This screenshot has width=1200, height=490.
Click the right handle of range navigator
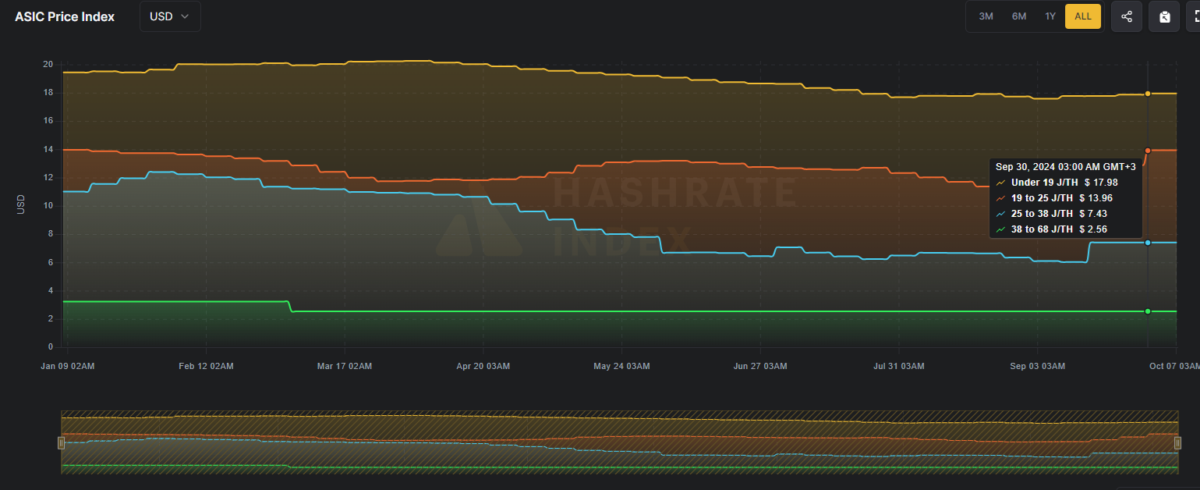pos(1178,442)
